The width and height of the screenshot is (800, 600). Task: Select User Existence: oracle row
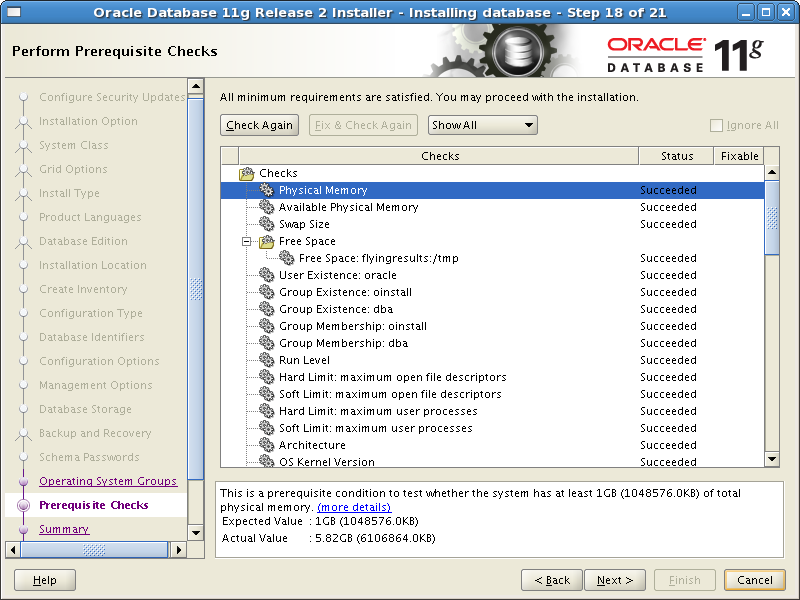[x=492, y=274]
